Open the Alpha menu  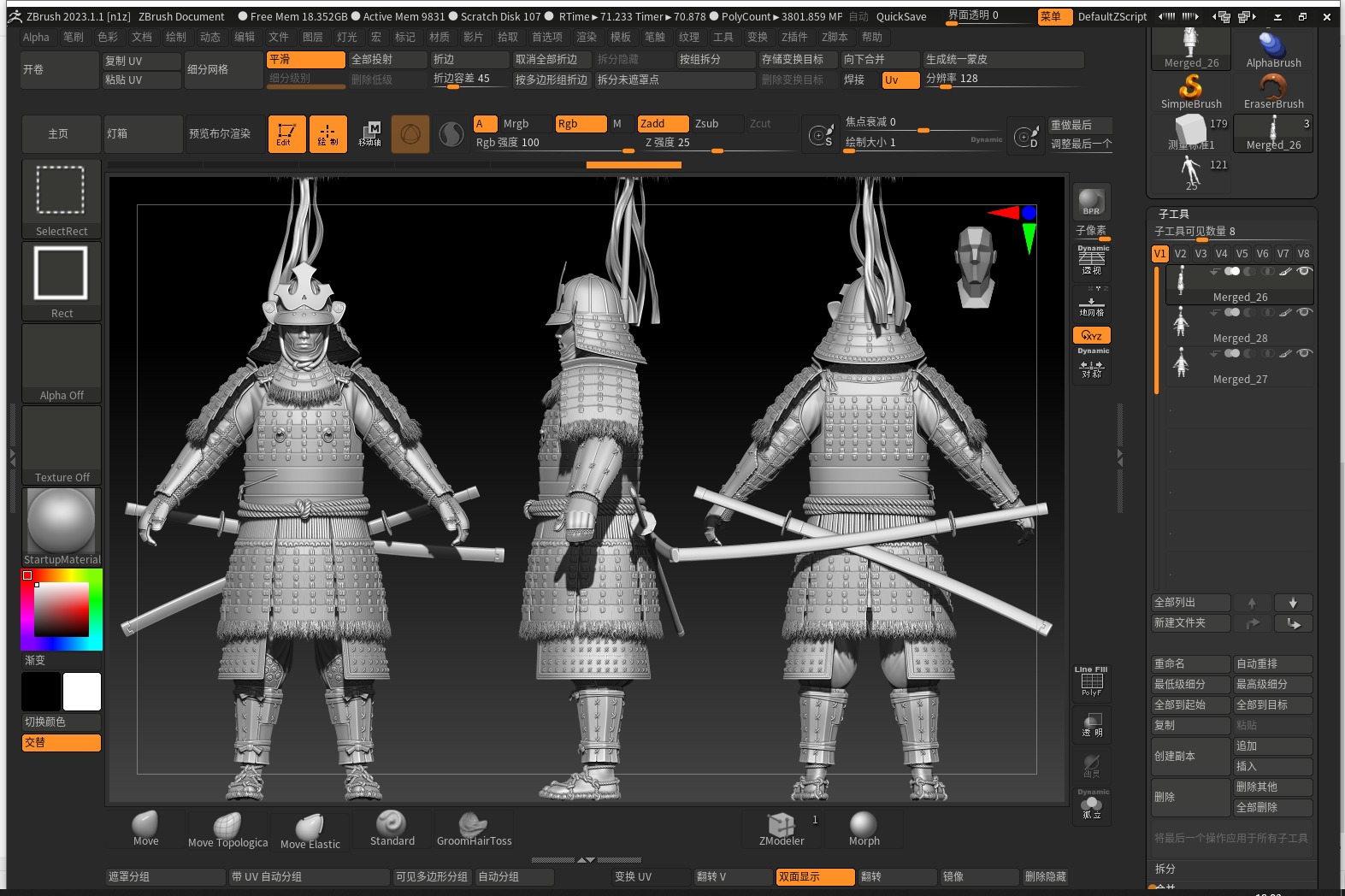[36, 37]
